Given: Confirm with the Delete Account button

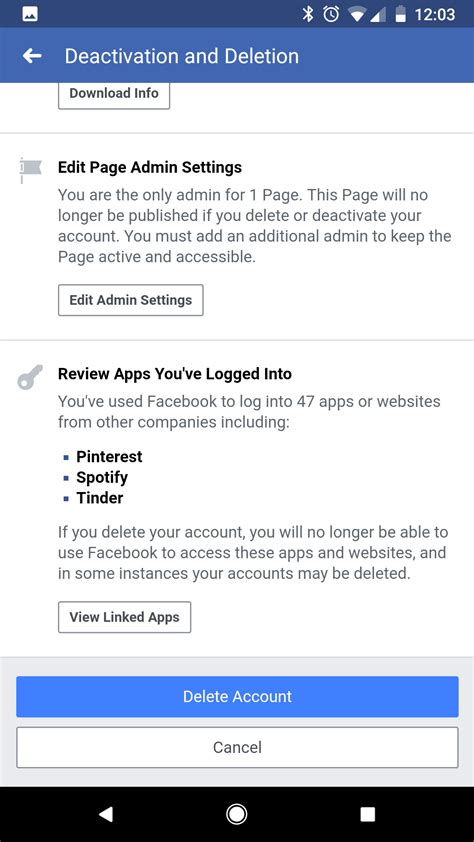Looking at the screenshot, I should tap(237, 696).
